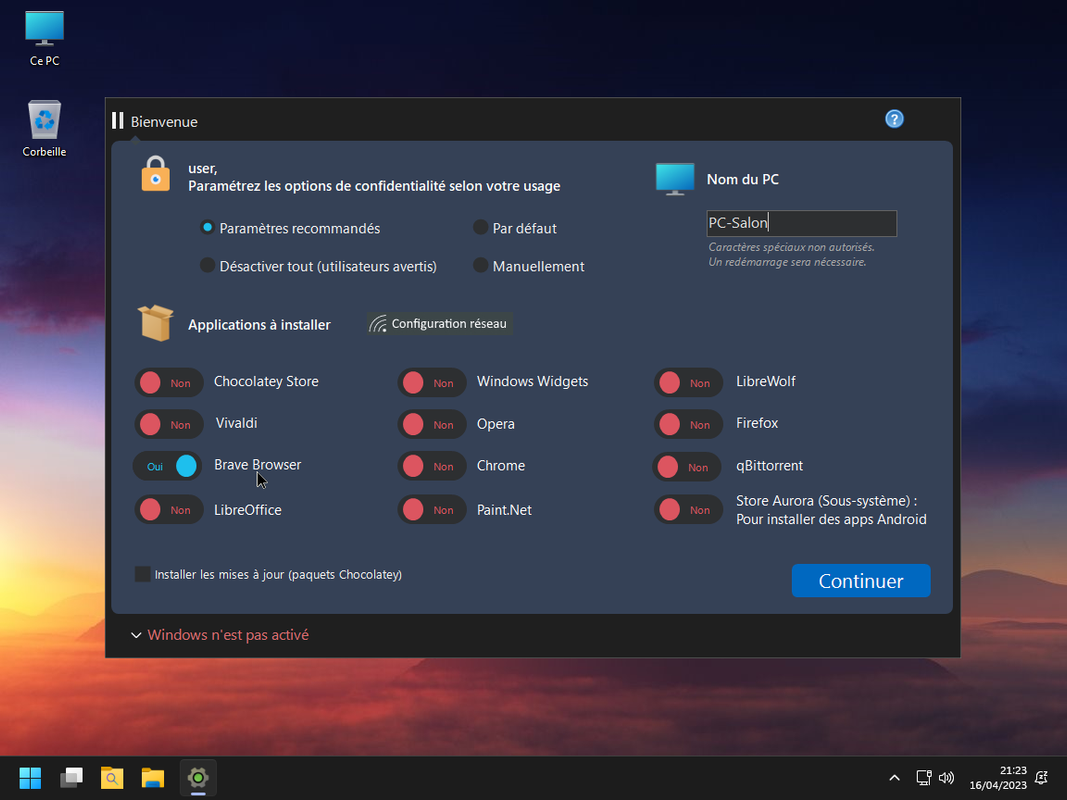
Task: Click the Bienvenue title text
Action: coord(164,122)
